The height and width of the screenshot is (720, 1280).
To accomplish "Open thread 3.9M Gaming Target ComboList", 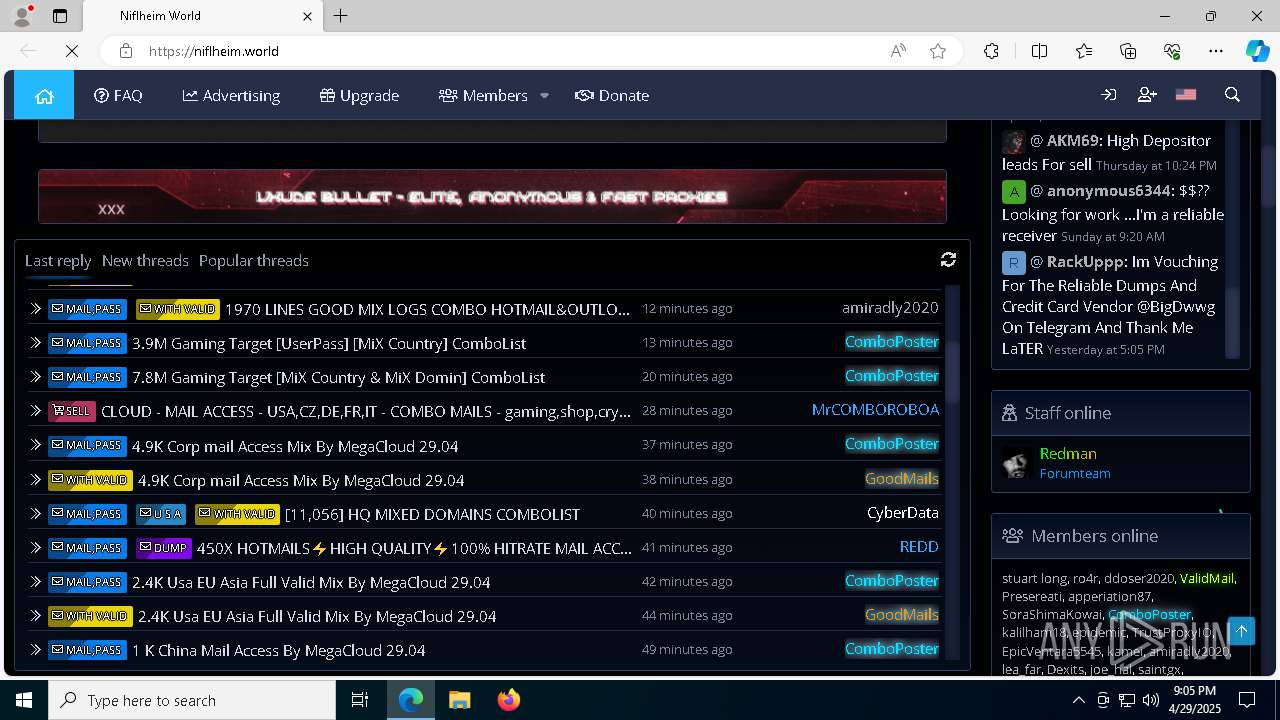I will 329,343.
